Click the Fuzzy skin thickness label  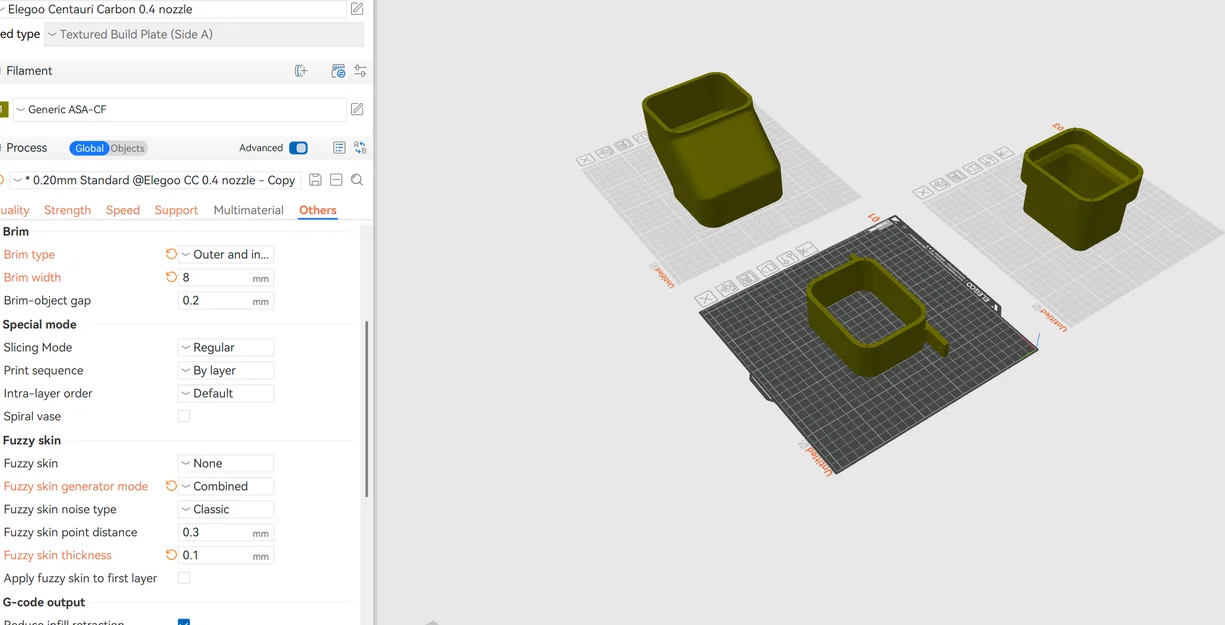(57, 555)
